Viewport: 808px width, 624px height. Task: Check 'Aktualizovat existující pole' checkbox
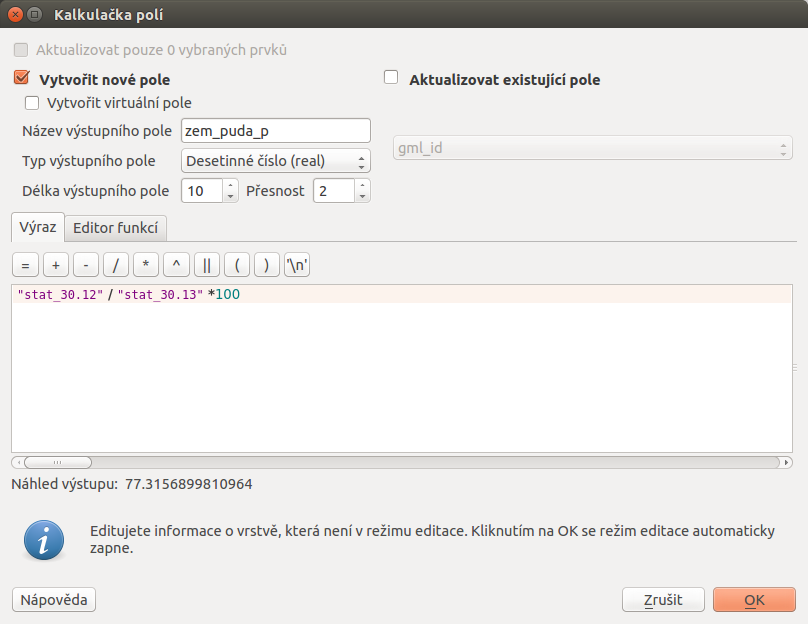pyautogui.click(x=391, y=78)
